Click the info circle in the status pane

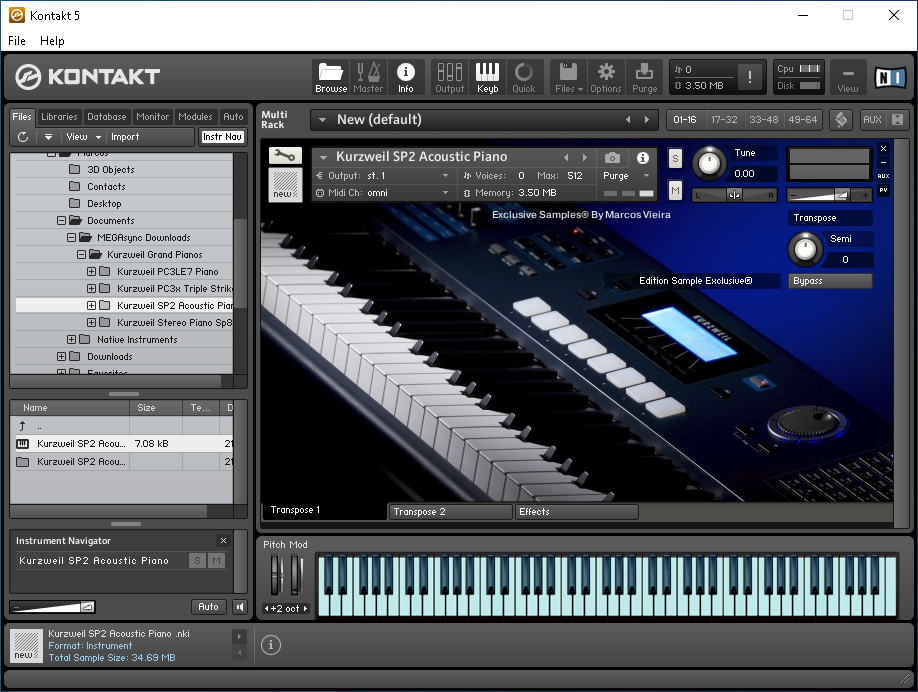tap(270, 645)
